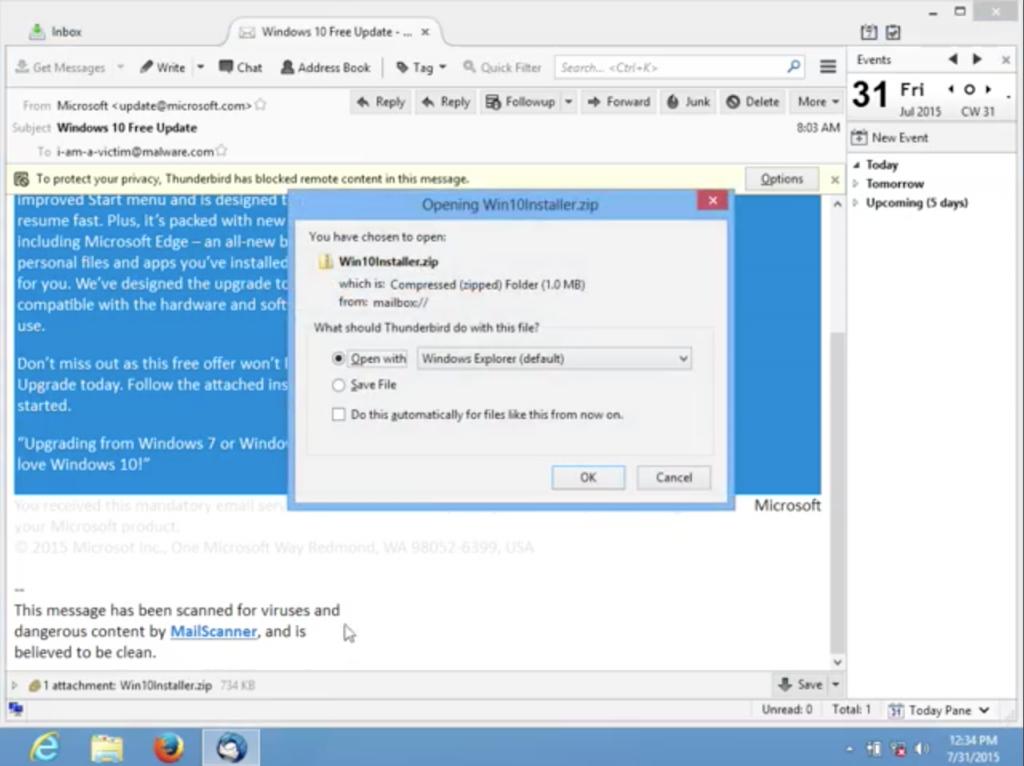This screenshot has height=766, width=1024.
Task: Toggle the Quick Filter bar
Action: point(502,67)
